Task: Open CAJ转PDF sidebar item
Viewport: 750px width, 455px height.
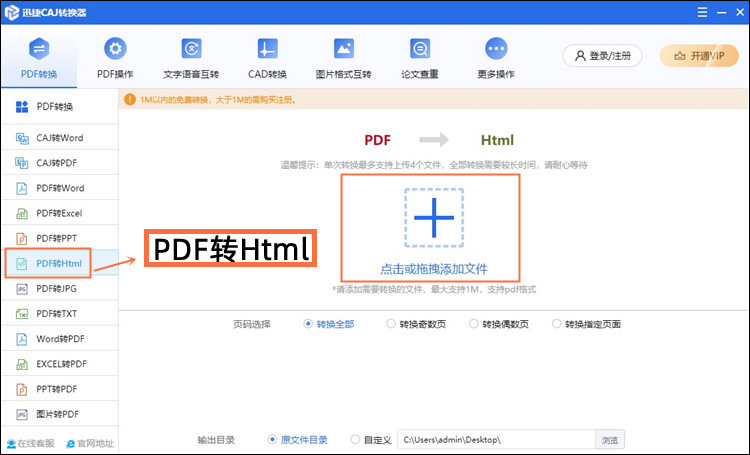Action: click(60, 163)
